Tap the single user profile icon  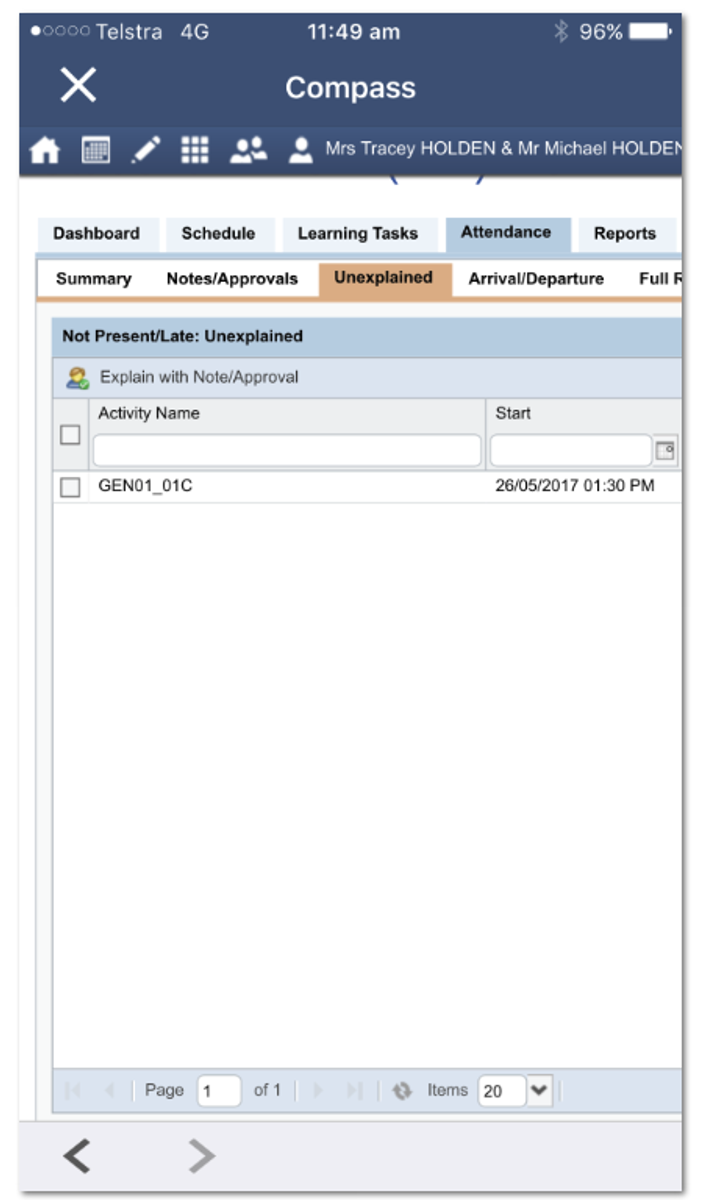(300, 151)
